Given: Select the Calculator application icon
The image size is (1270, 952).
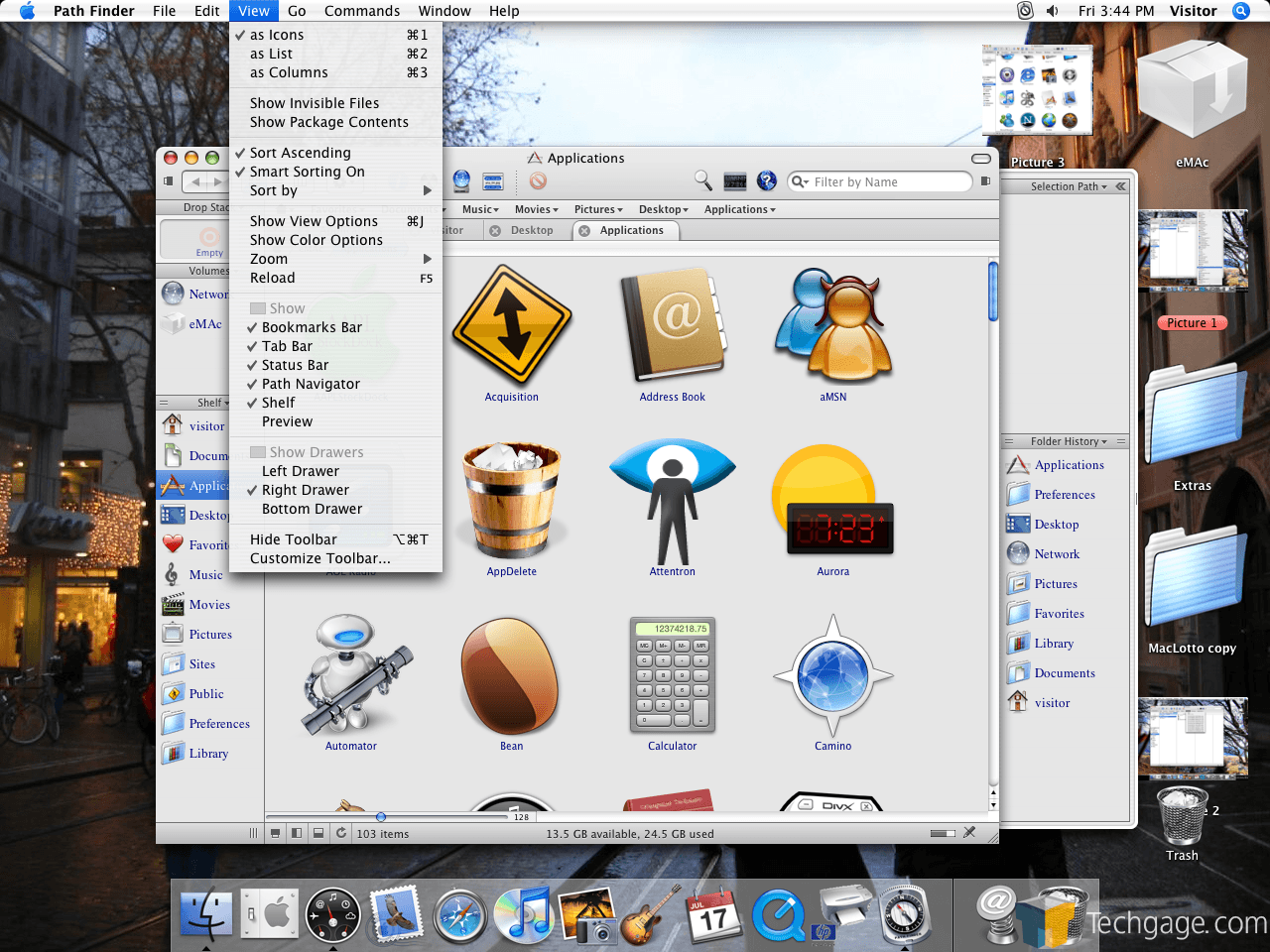Looking at the screenshot, I should coord(673,675).
